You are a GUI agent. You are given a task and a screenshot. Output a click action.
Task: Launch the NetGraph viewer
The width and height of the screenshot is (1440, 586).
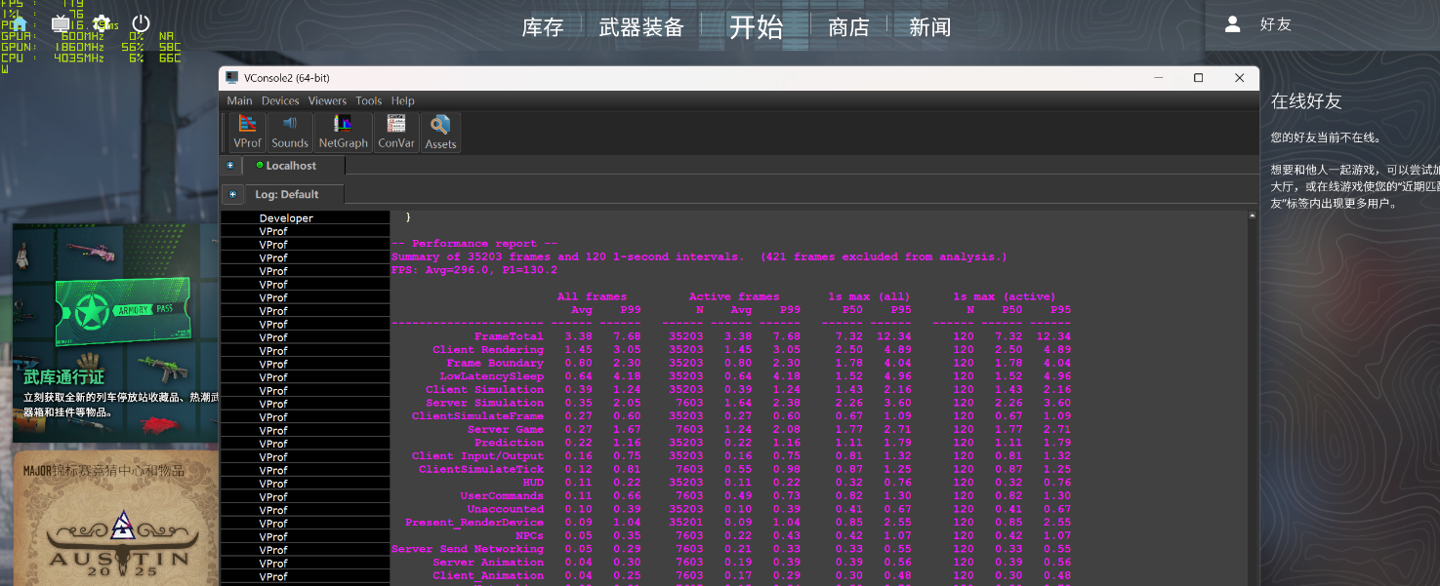[x=343, y=132]
